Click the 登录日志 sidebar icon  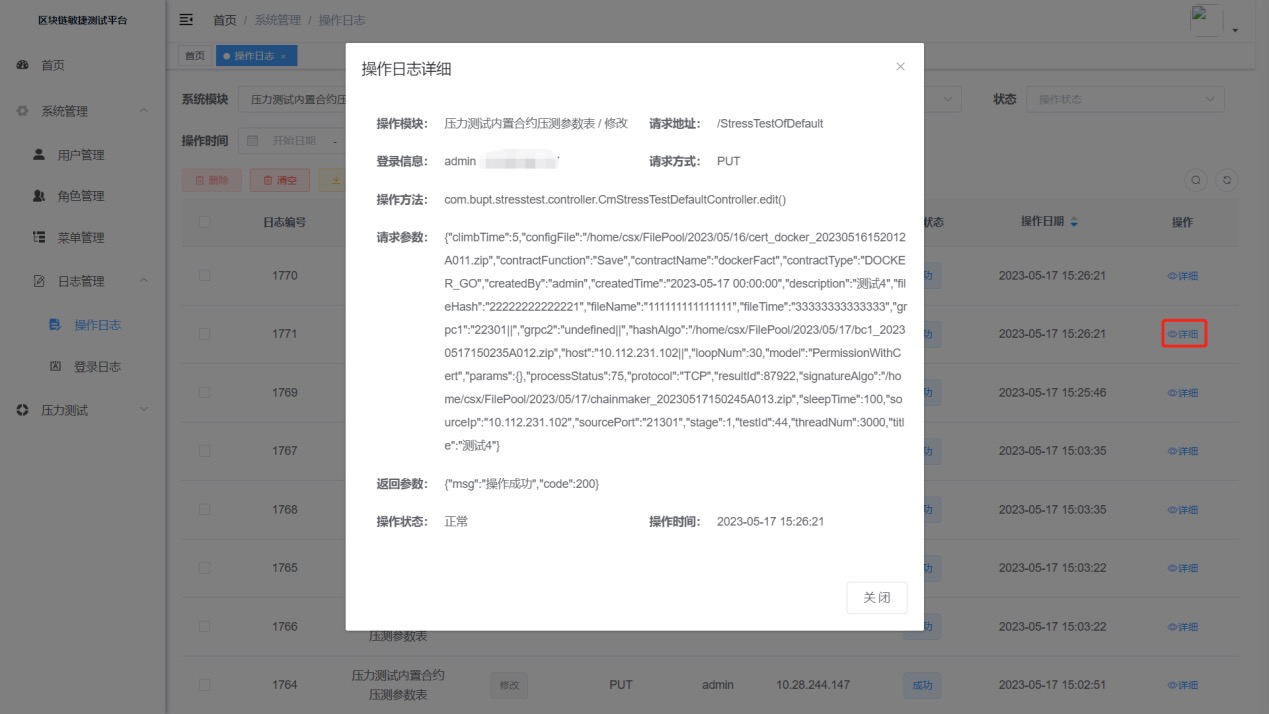point(56,367)
